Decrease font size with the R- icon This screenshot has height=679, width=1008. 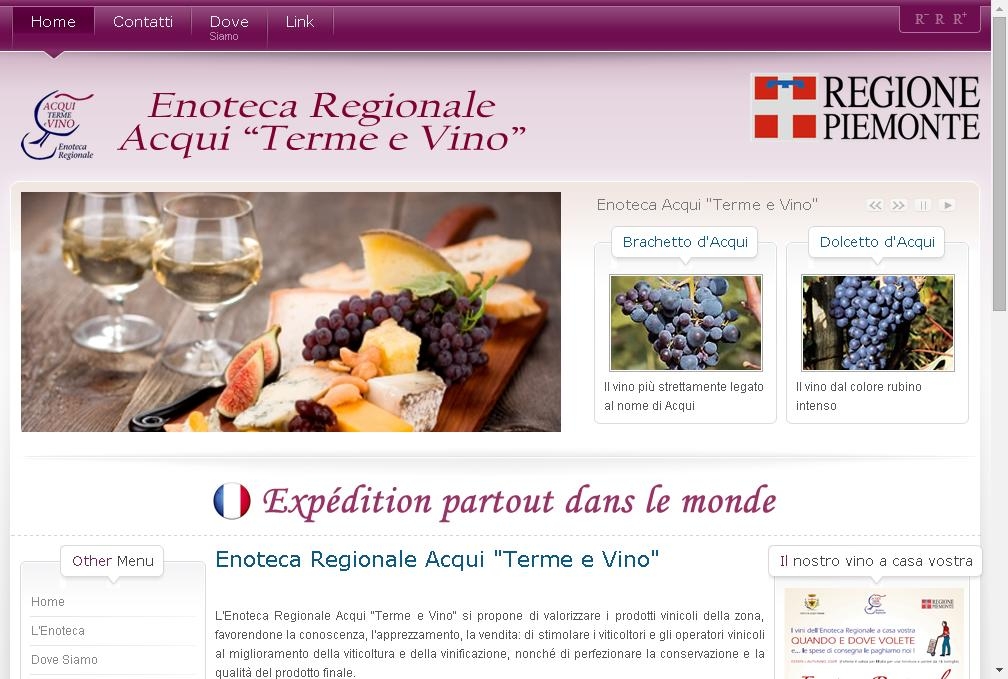pyautogui.click(x=921, y=19)
